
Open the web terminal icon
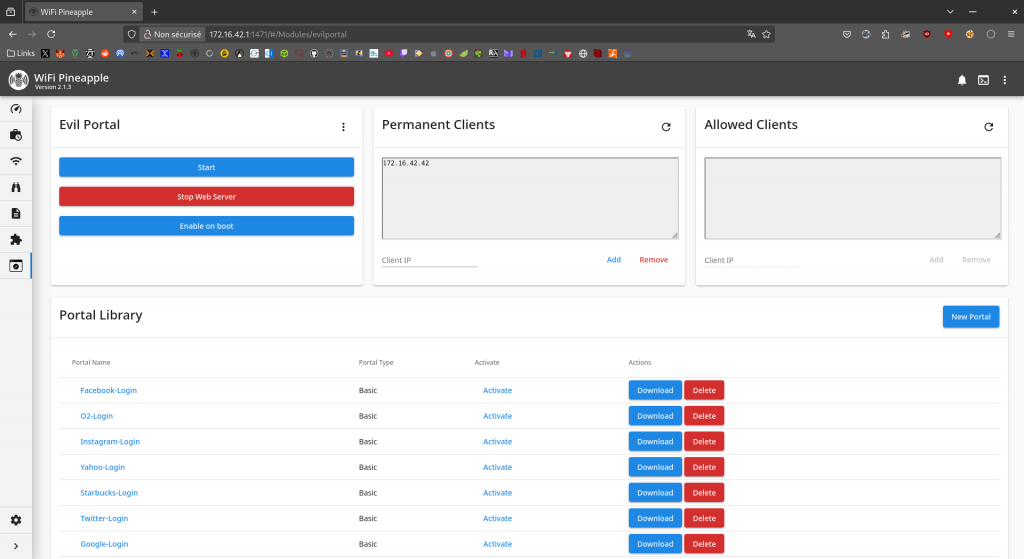click(984, 80)
